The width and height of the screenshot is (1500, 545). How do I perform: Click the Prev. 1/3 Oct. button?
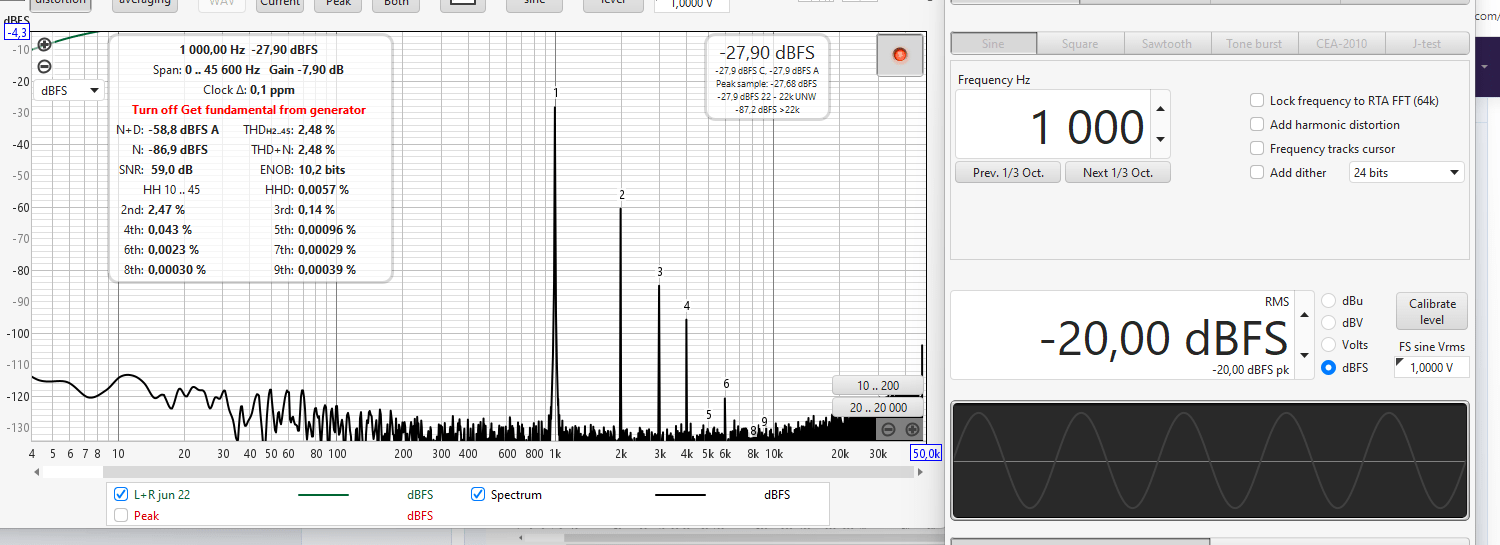pos(1008,173)
